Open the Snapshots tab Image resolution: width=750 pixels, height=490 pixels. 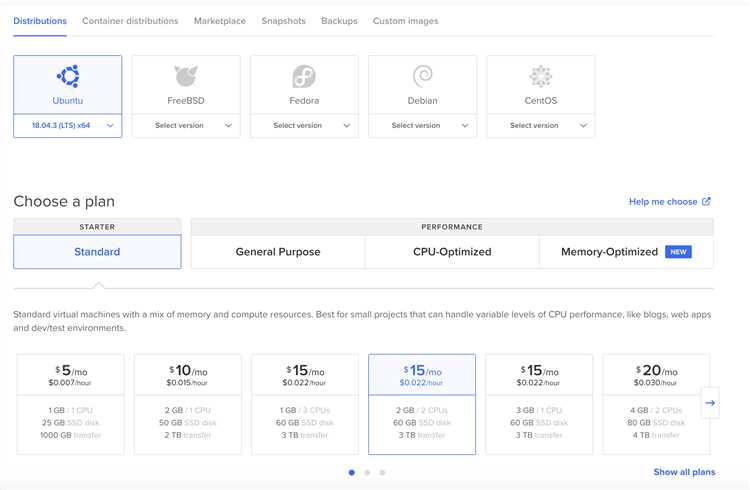pos(284,21)
